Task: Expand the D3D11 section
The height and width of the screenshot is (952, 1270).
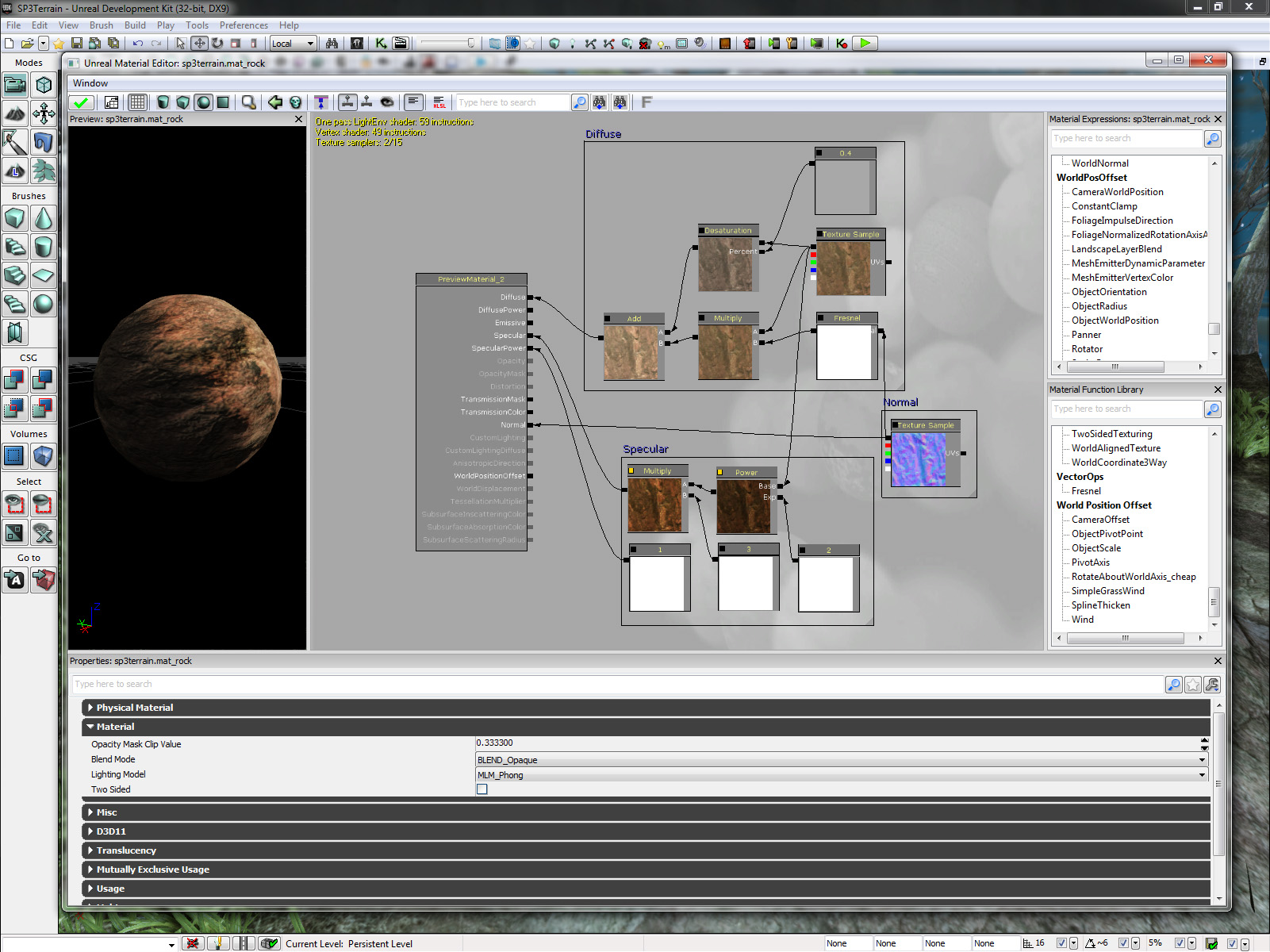Action: 646,831
